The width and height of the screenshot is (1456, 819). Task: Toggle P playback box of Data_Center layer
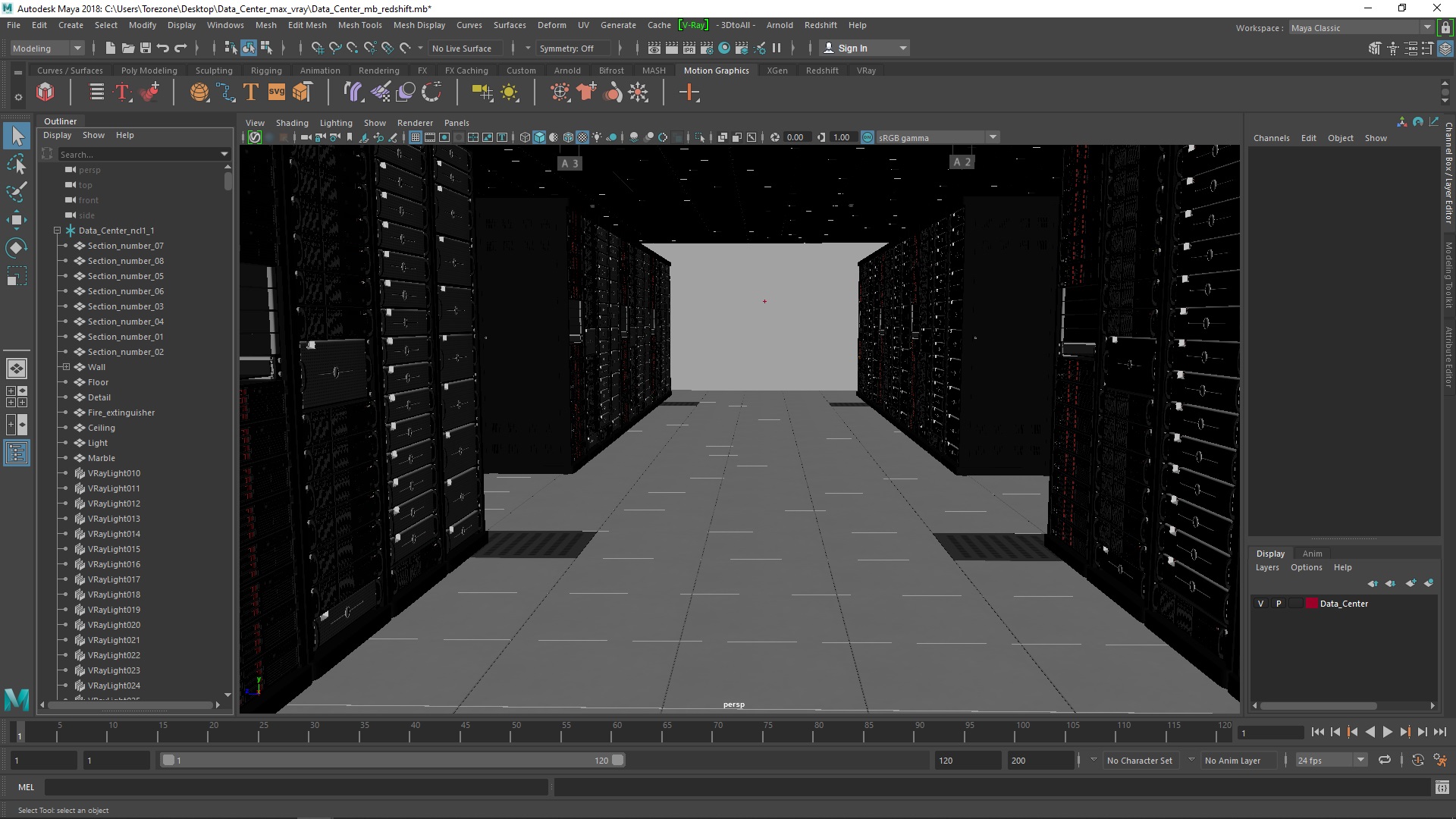click(1279, 604)
